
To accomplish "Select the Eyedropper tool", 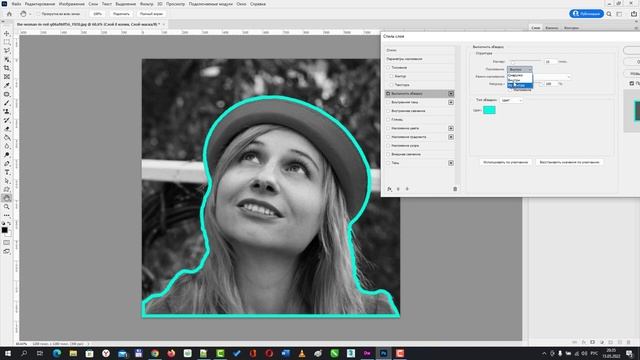I will pyautogui.click(x=7, y=85).
